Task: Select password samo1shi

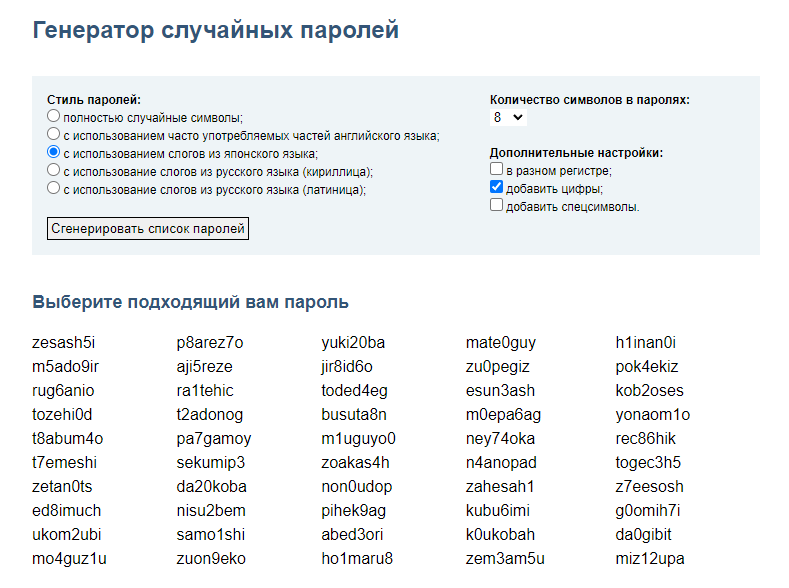Action: (211, 535)
